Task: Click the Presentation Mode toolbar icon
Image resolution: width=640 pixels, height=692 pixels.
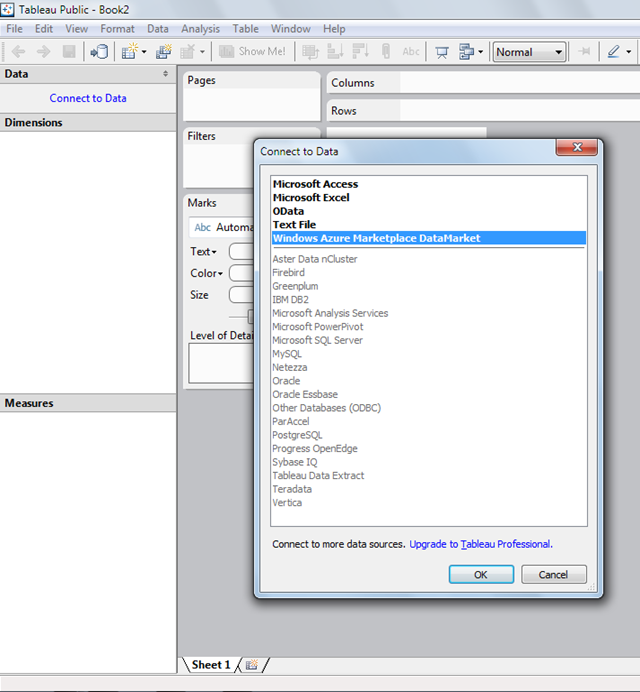Action: 442,52
